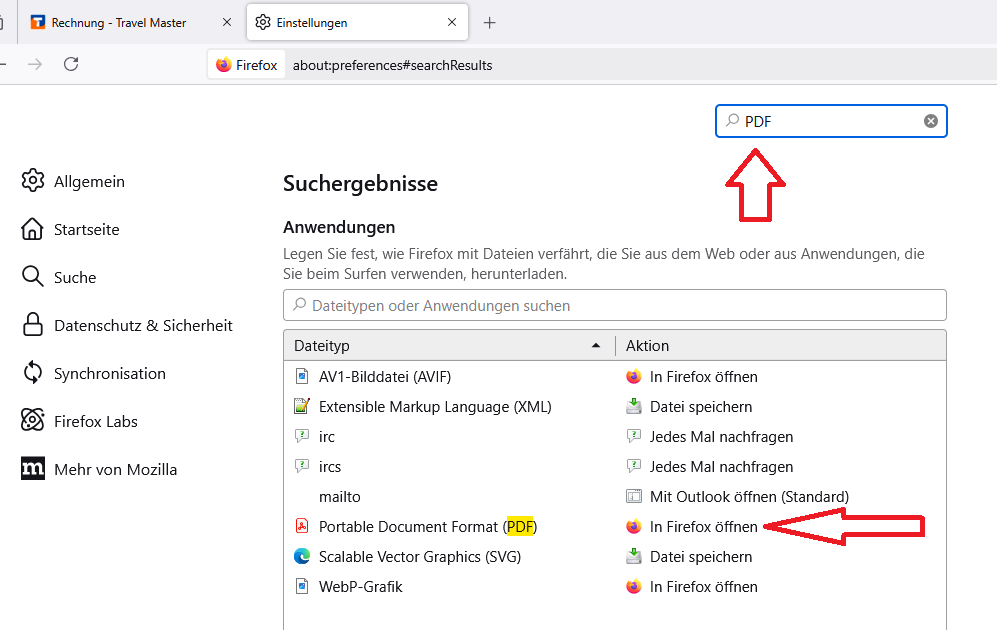997x630 pixels.
Task: Open action dropdown for AVIF row
Action: (x=781, y=376)
